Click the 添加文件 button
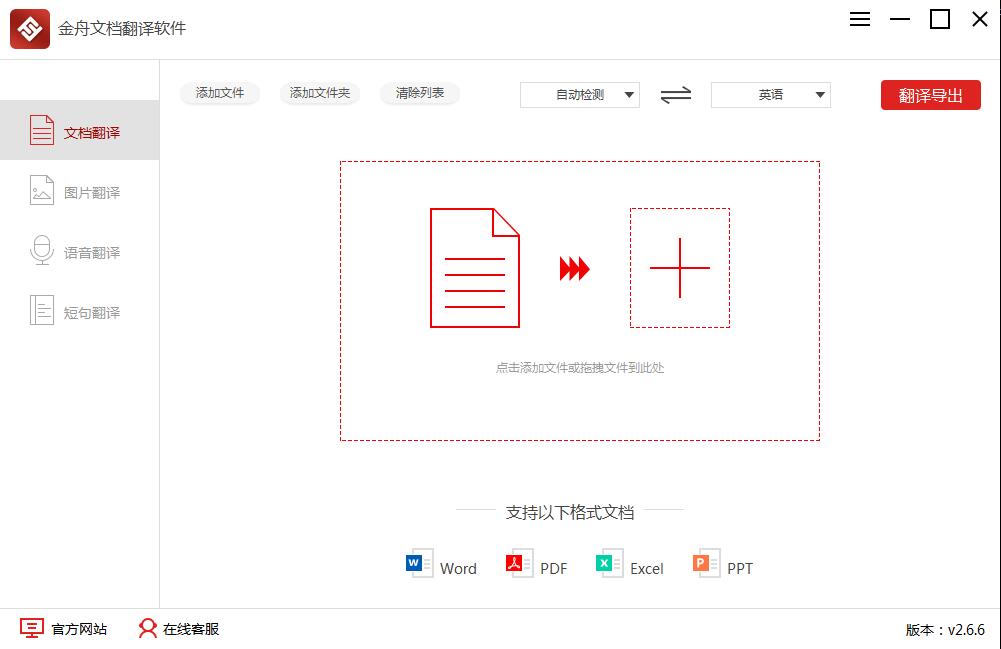 [x=219, y=93]
